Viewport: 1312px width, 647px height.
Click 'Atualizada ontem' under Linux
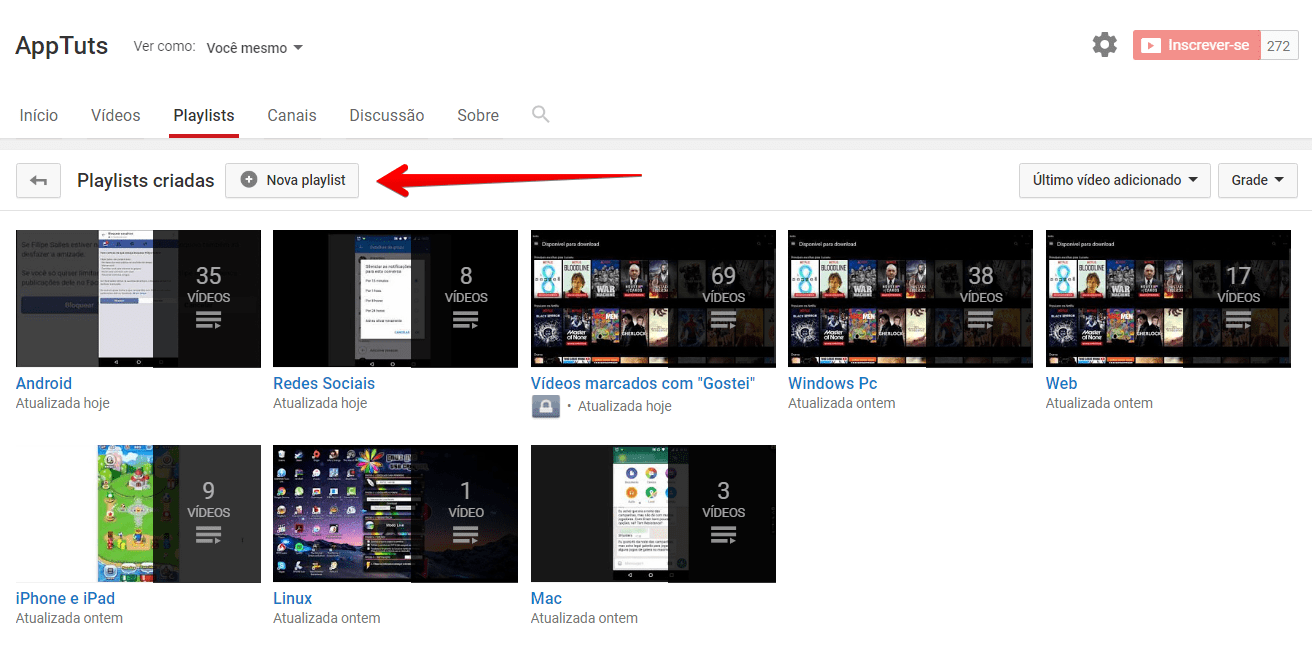click(327, 618)
